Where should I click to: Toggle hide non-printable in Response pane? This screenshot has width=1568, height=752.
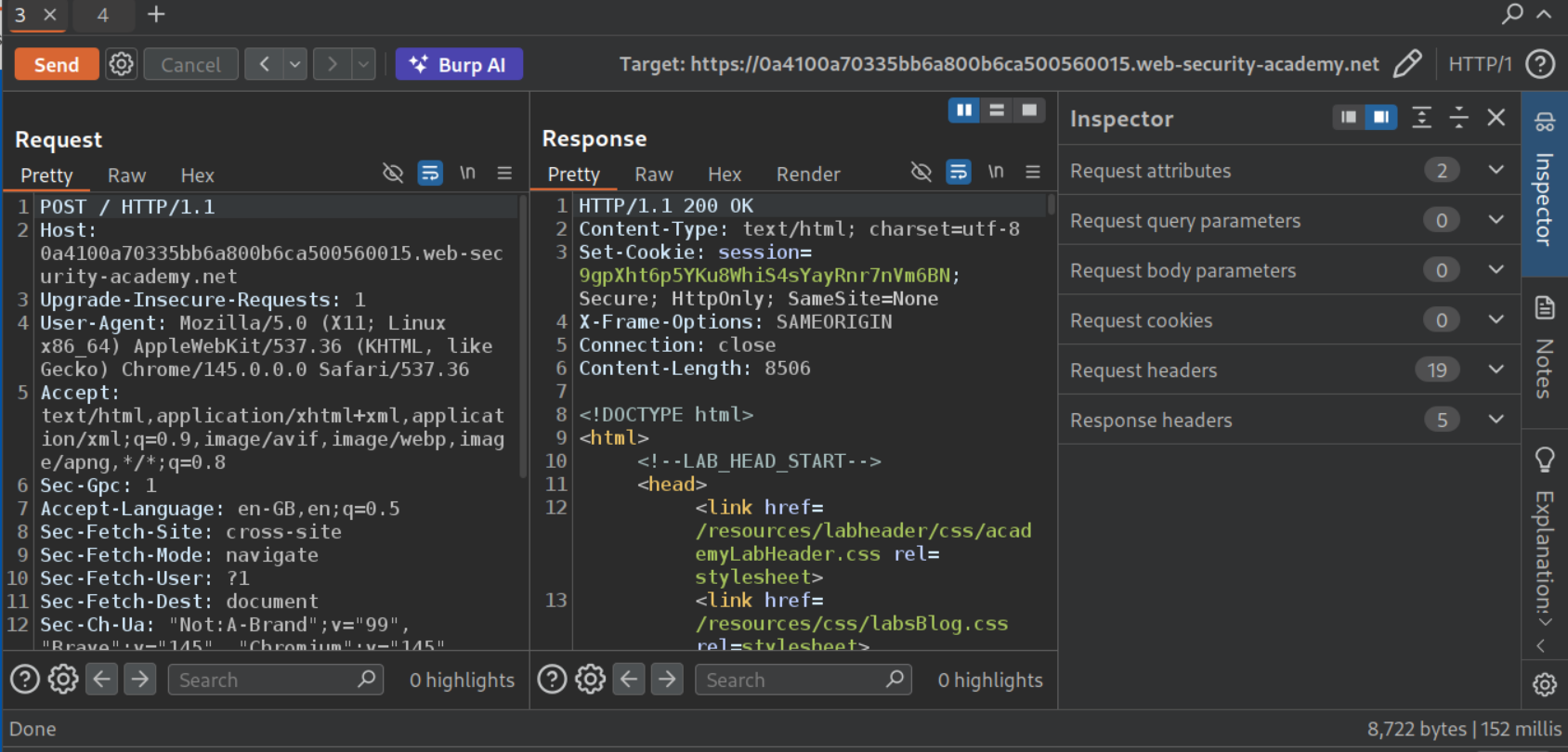pyautogui.click(x=921, y=172)
